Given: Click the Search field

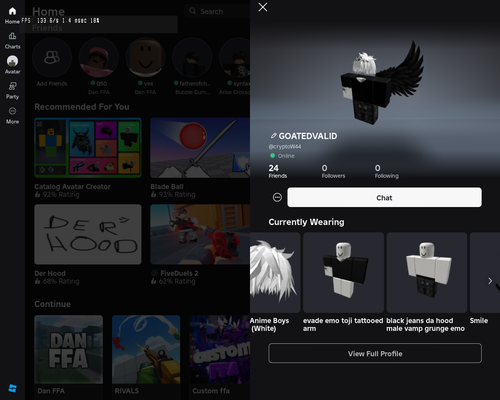Looking at the screenshot, I should [x=217, y=11].
